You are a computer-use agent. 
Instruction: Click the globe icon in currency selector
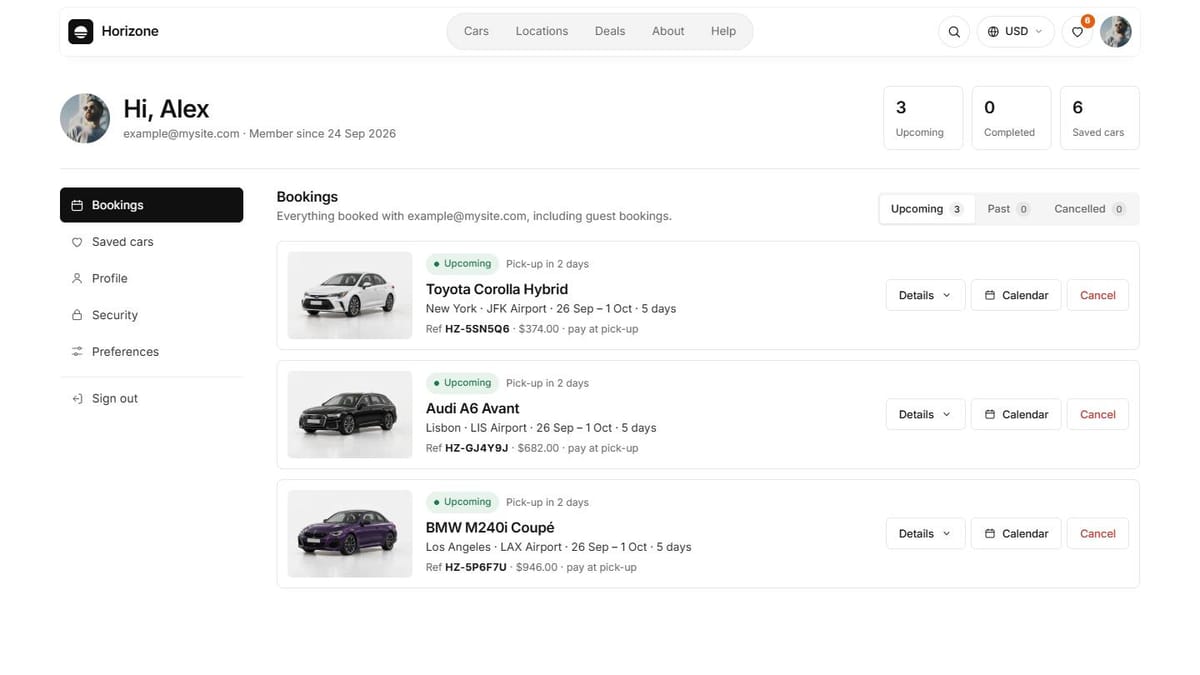click(x=993, y=32)
